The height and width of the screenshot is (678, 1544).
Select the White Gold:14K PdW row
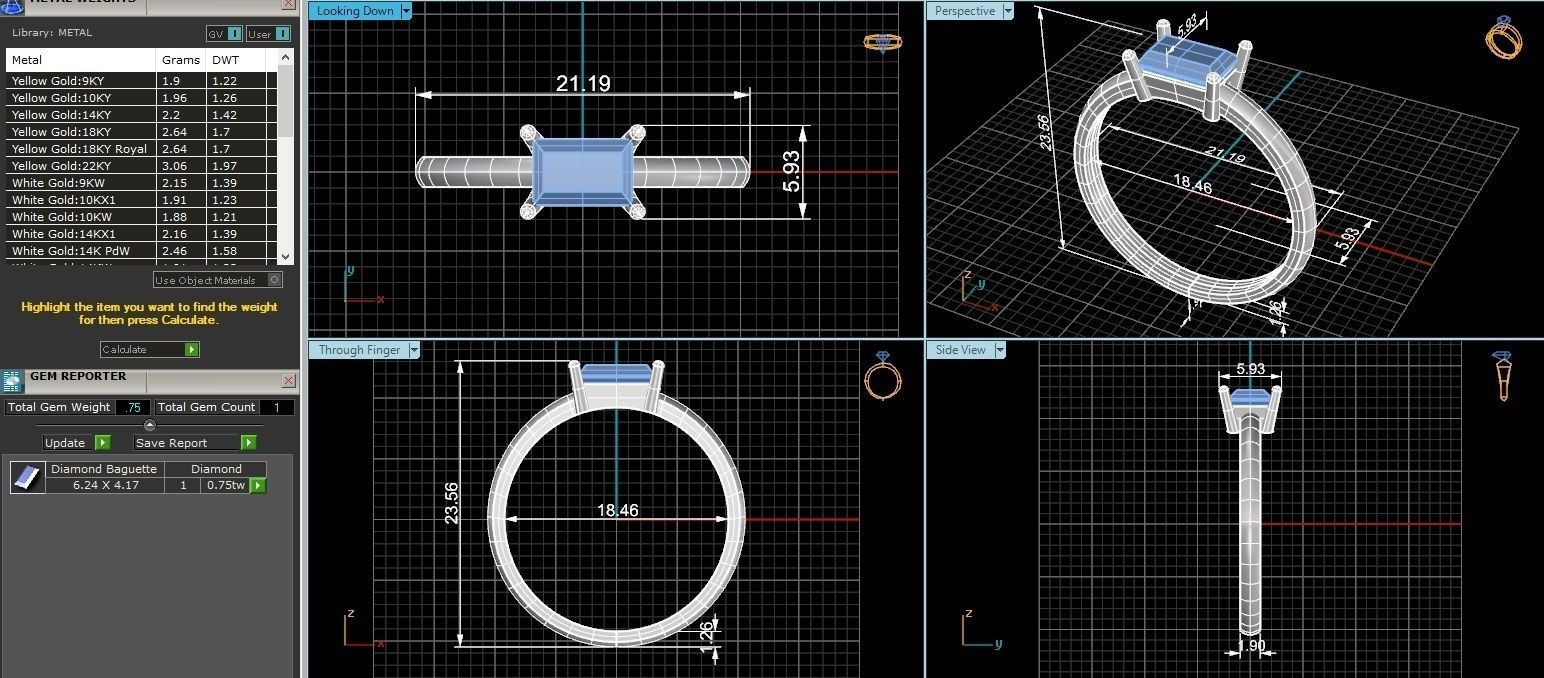pos(142,251)
